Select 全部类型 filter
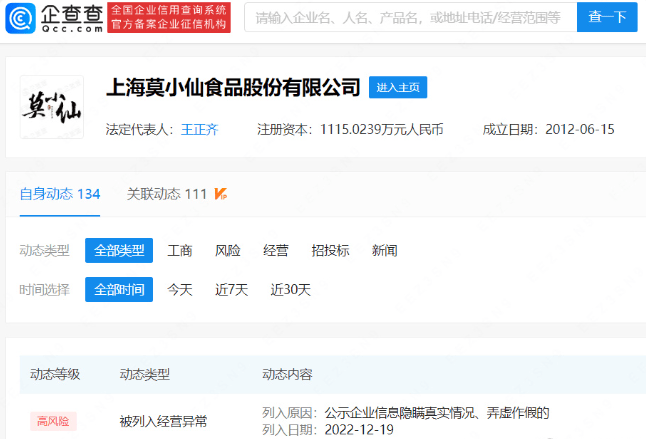 pos(119,250)
